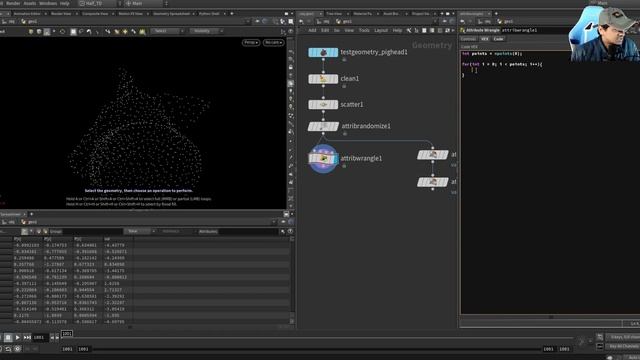Viewport: 640px width, 360px height.
Task: Open the network editor Tools menu
Action: pos(364,30)
